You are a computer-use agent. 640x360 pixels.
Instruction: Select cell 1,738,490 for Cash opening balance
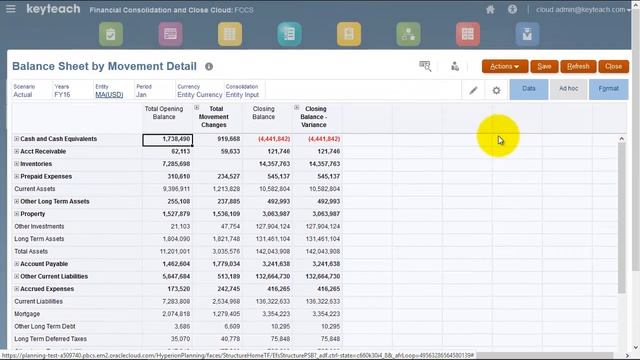167,140
